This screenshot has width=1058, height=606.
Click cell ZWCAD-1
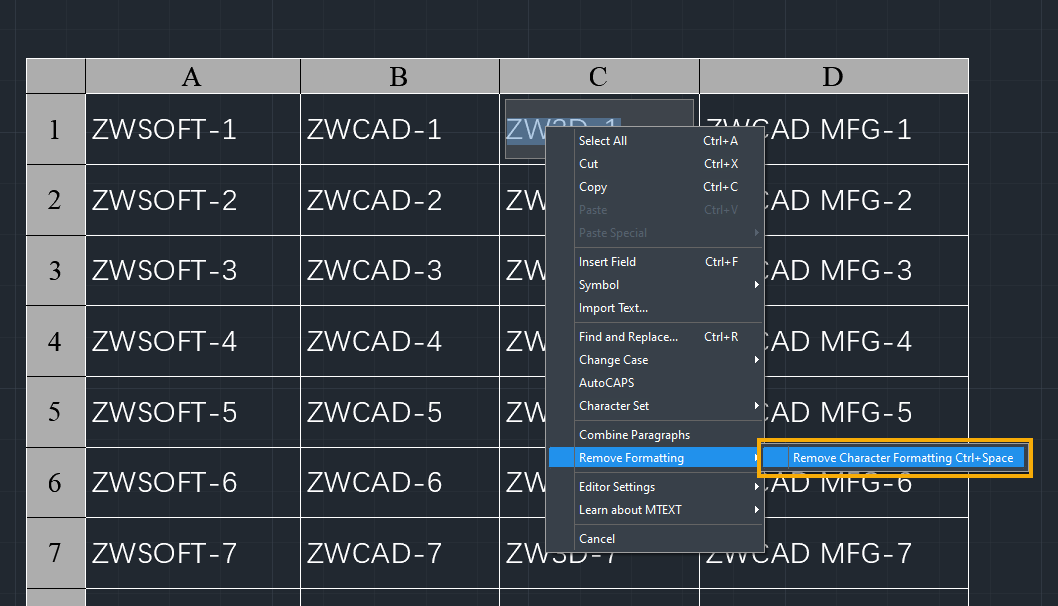click(399, 129)
